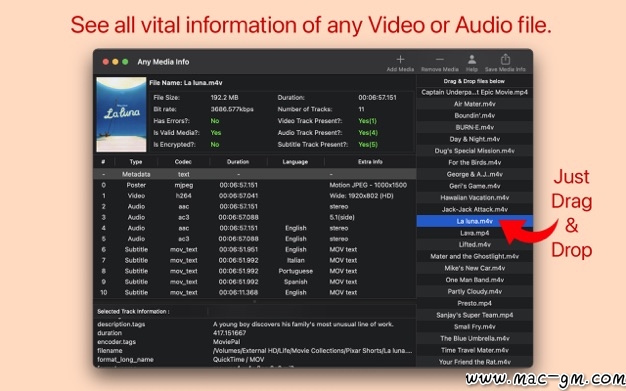Open Help person icon
The width and height of the screenshot is (626, 391).
(x=471, y=60)
